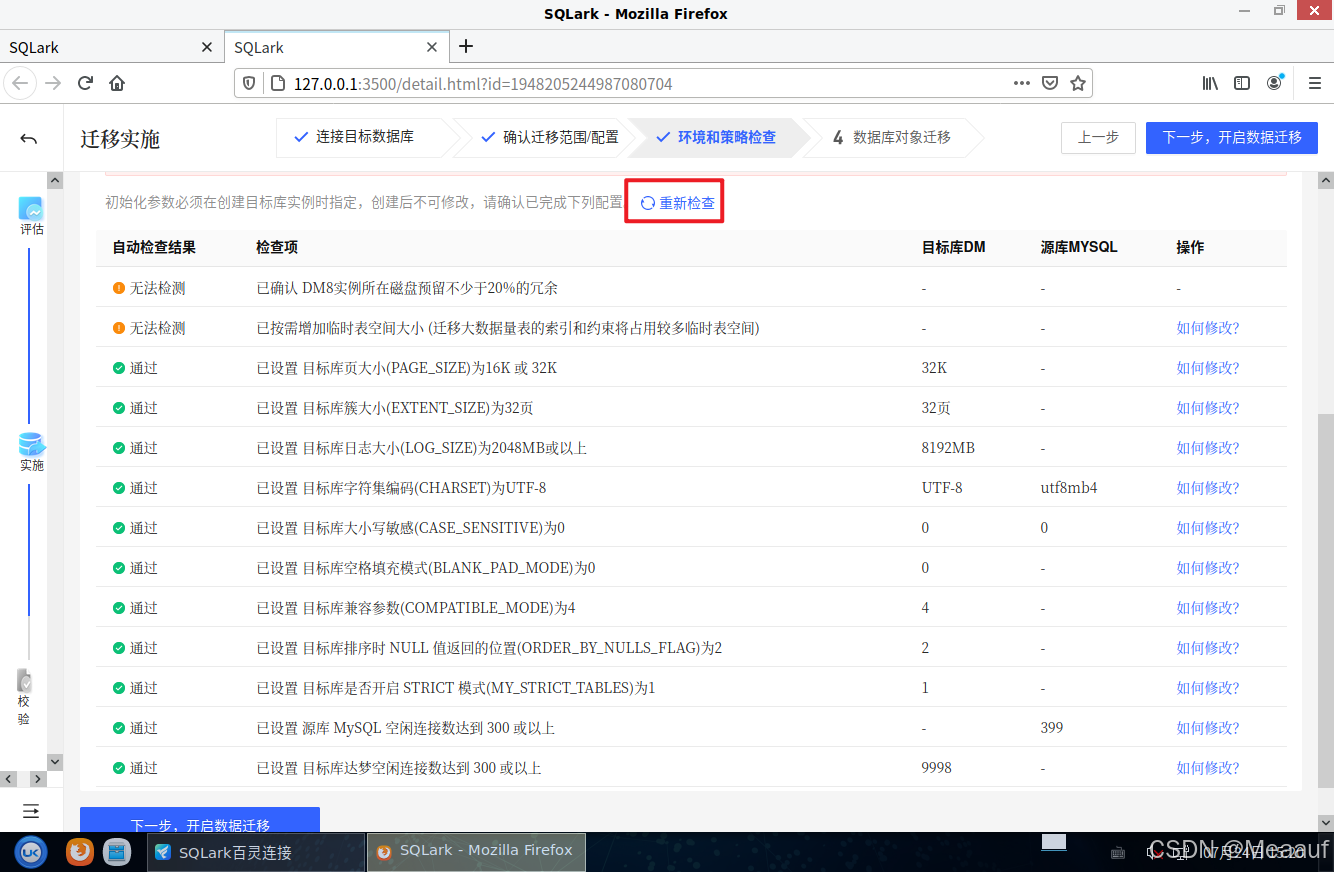Open the taskbar start menu icon
The image size is (1334, 872).
coord(31,852)
